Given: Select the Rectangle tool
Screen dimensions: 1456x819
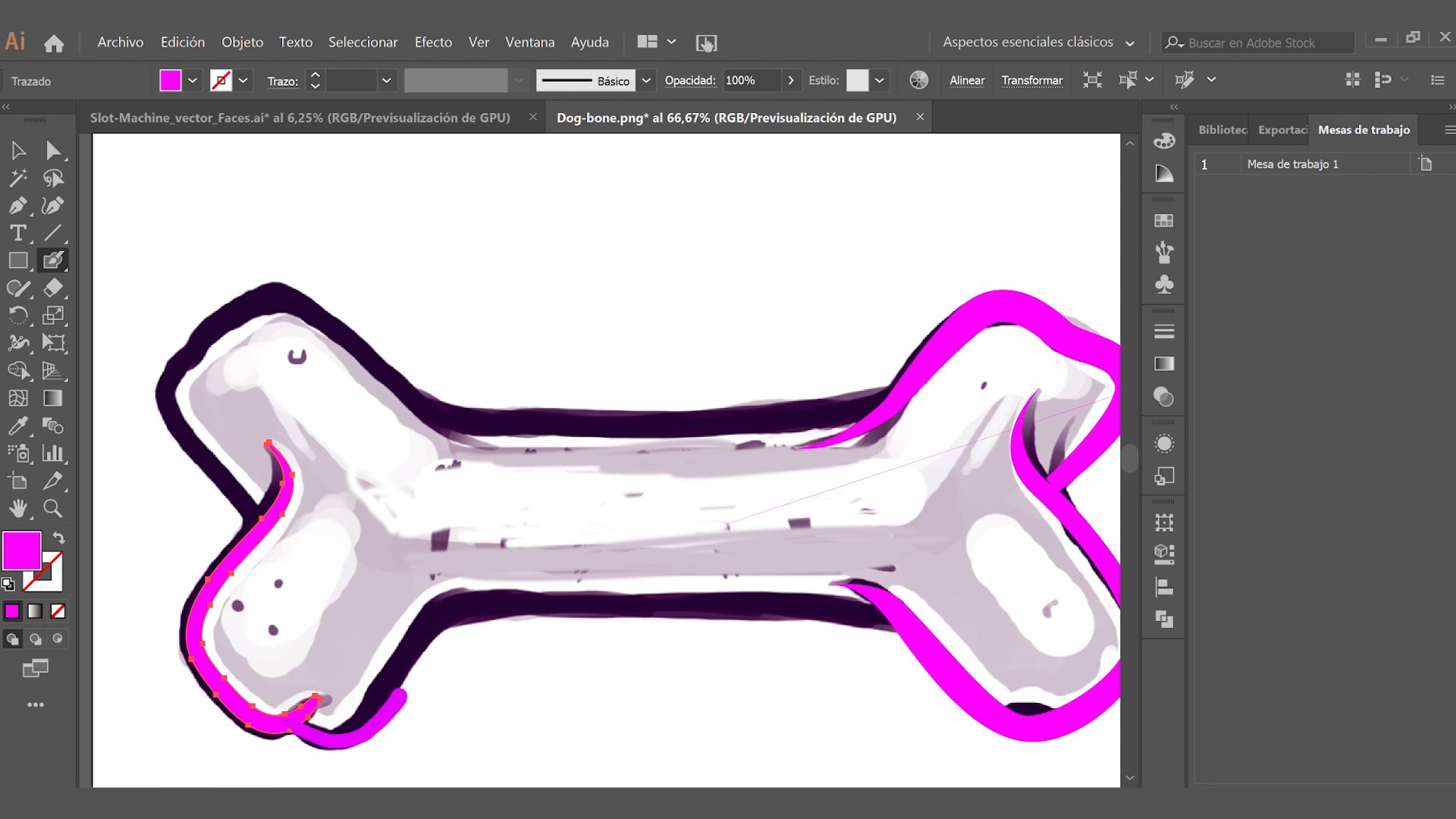Looking at the screenshot, I should 19,260.
